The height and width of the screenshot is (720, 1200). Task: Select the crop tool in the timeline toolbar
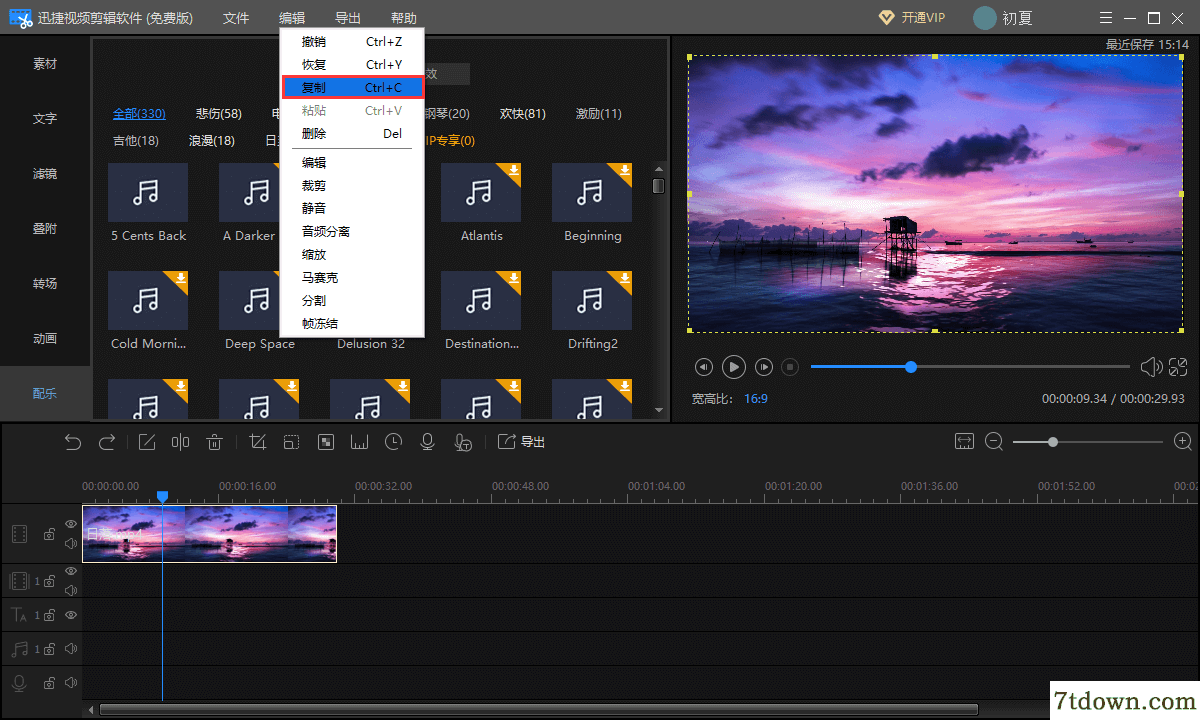point(258,442)
